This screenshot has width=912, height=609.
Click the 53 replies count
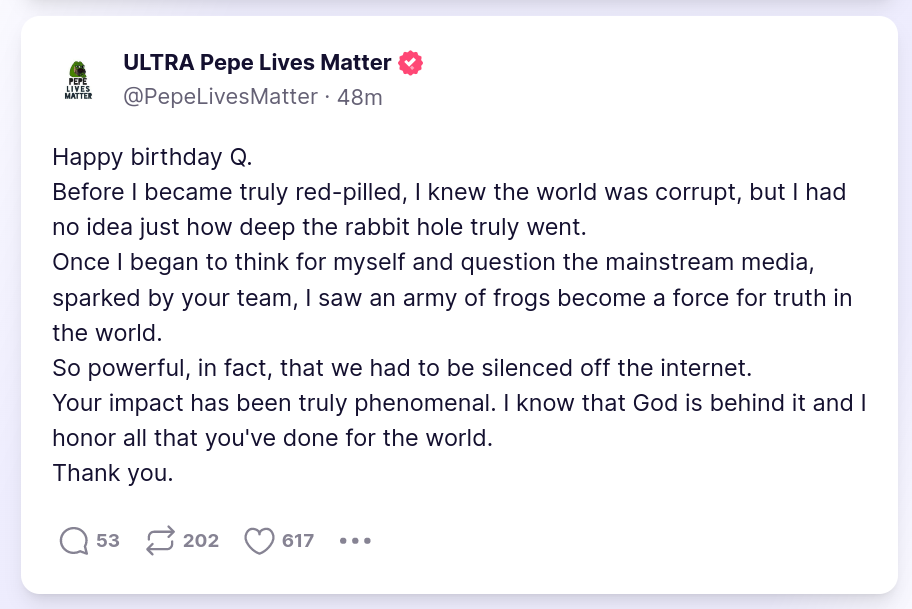coord(108,541)
